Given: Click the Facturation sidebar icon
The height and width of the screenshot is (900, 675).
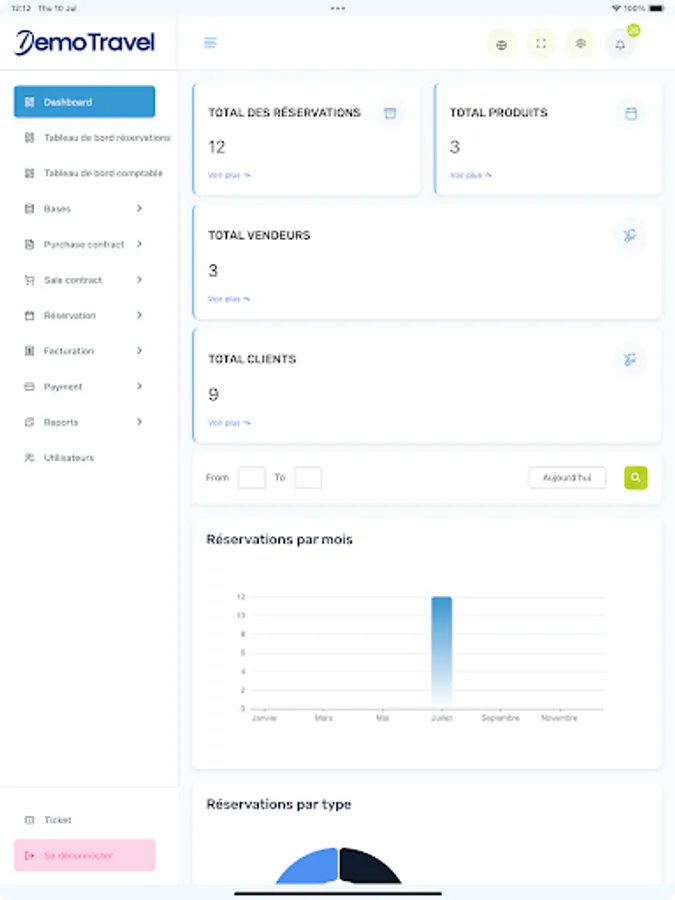Looking at the screenshot, I should pyautogui.click(x=29, y=351).
